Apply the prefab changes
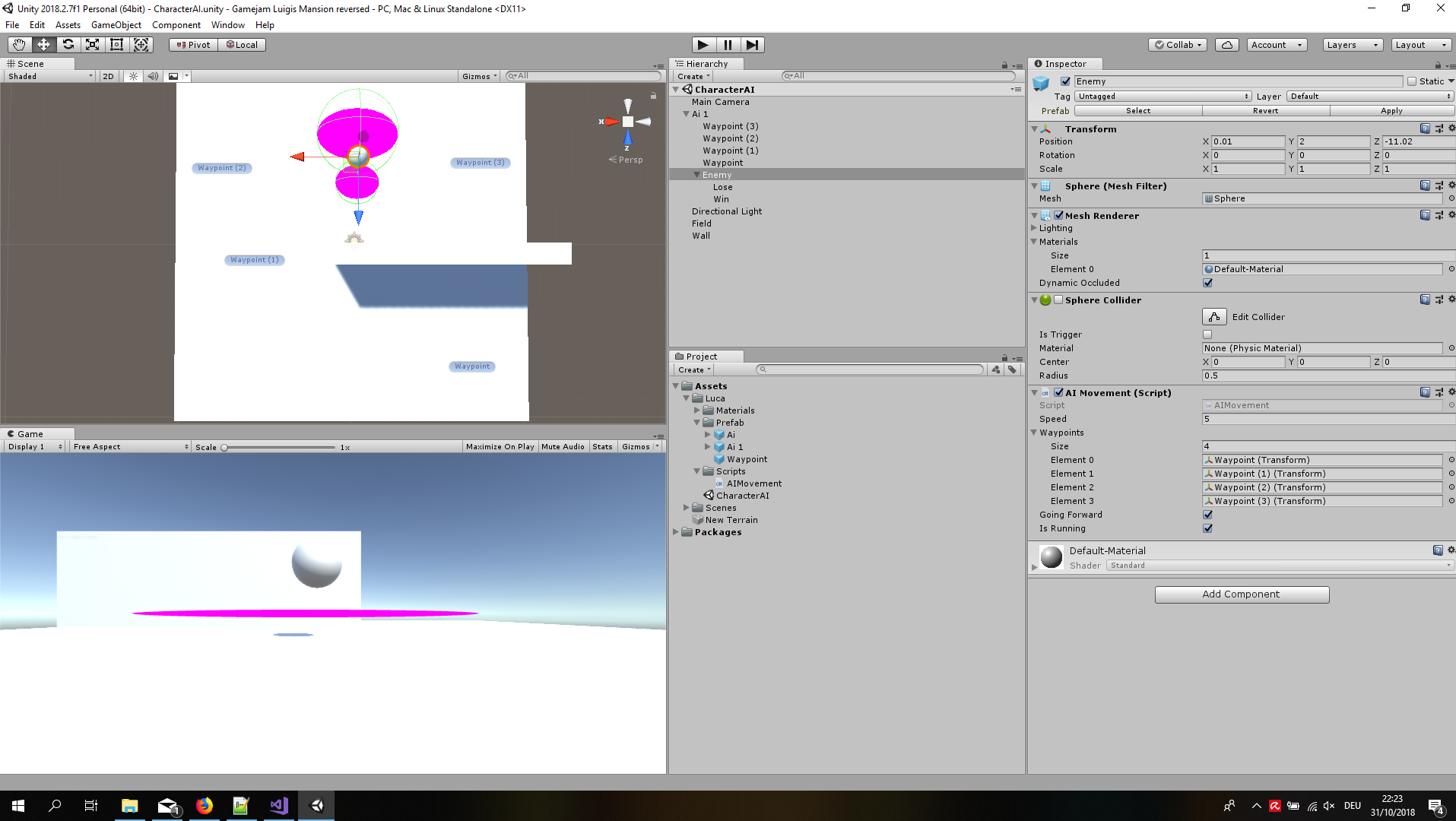 pyautogui.click(x=1391, y=110)
